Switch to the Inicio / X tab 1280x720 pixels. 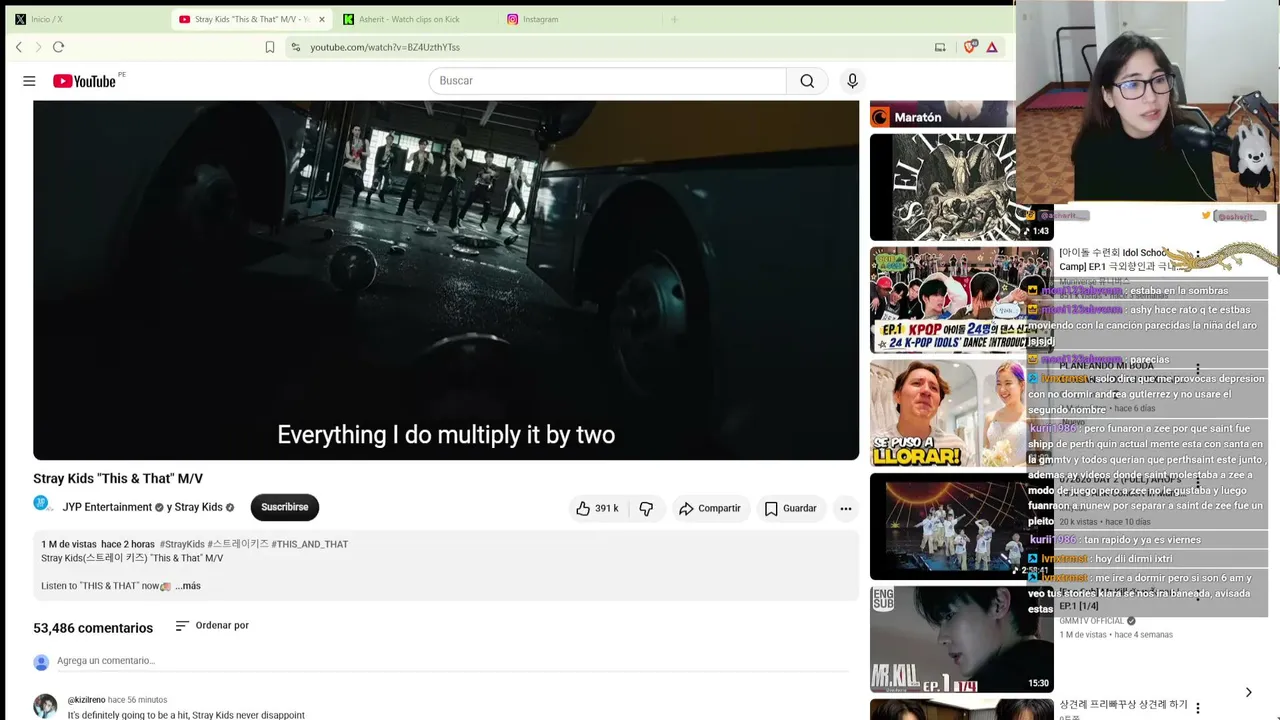tap(84, 19)
